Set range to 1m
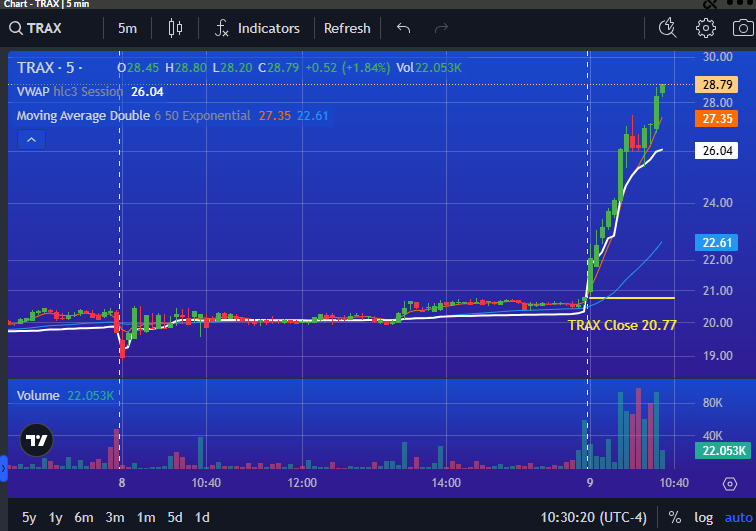This screenshot has width=756, height=531. pyautogui.click(x=146, y=517)
